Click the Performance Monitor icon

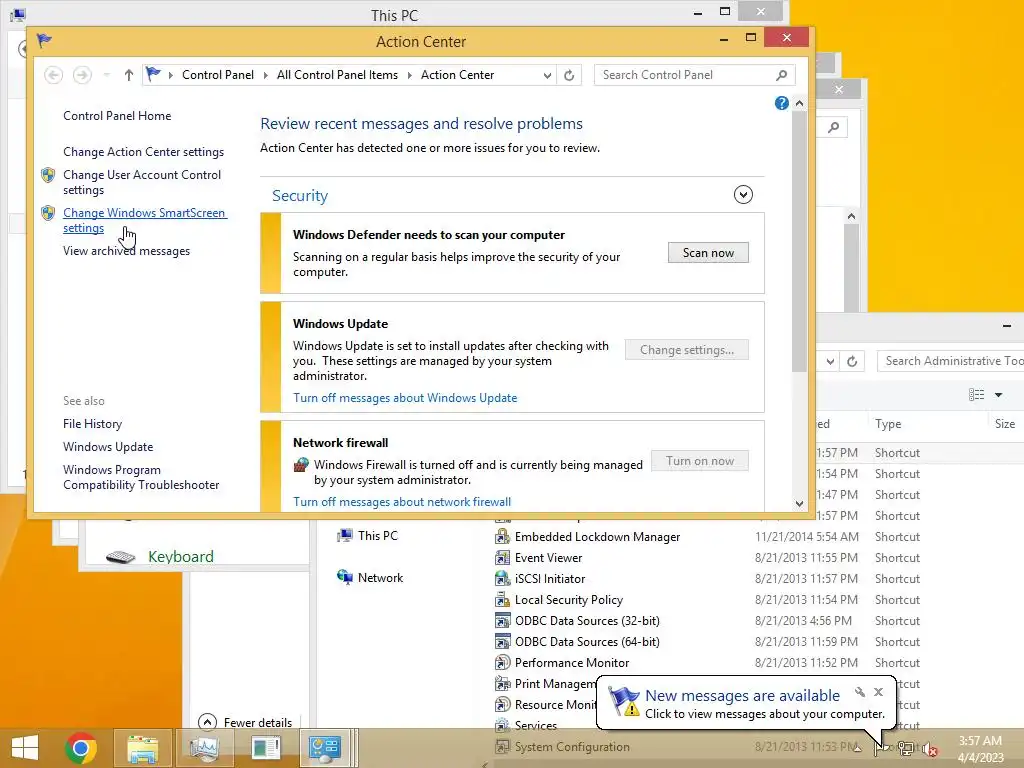click(x=502, y=663)
